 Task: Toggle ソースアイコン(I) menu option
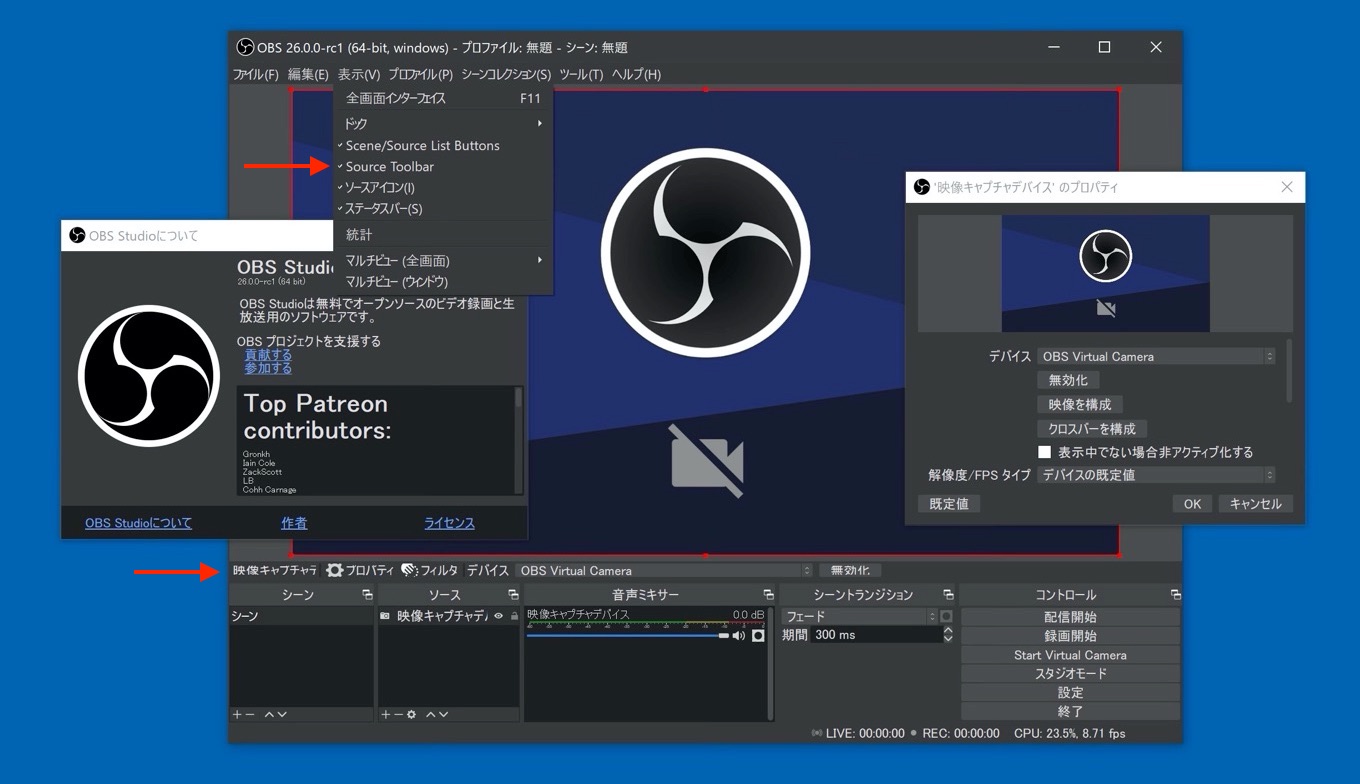click(x=443, y=187)
